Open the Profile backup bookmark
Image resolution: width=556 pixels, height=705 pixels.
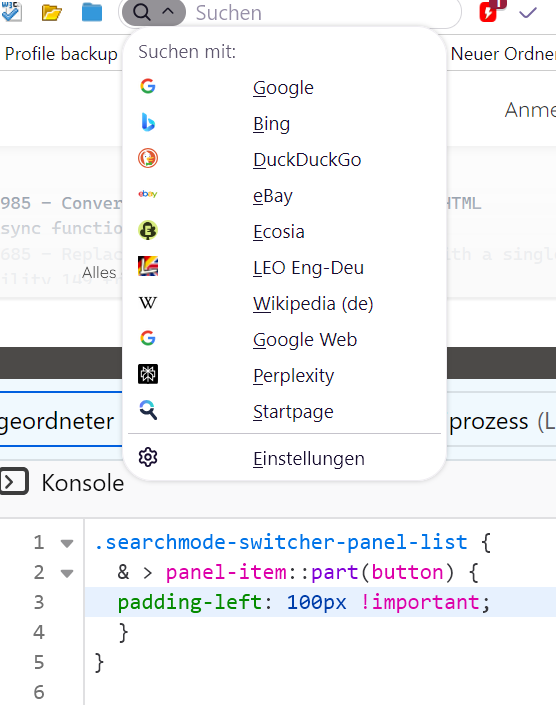coord(61,54)
